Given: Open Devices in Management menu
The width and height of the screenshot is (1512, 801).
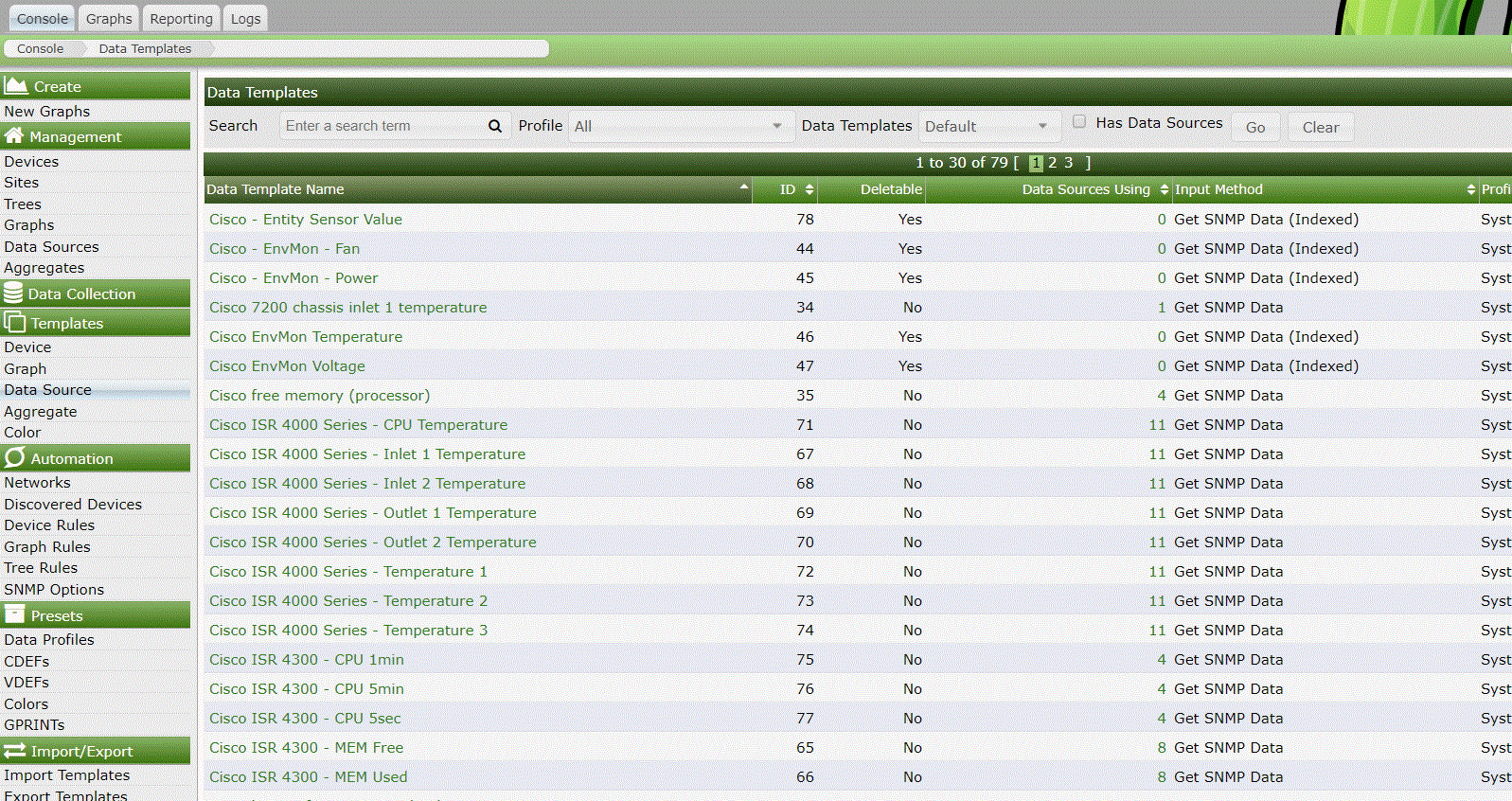Looking at the screenshot, I should pyautogui.click(x=31, y=161).
